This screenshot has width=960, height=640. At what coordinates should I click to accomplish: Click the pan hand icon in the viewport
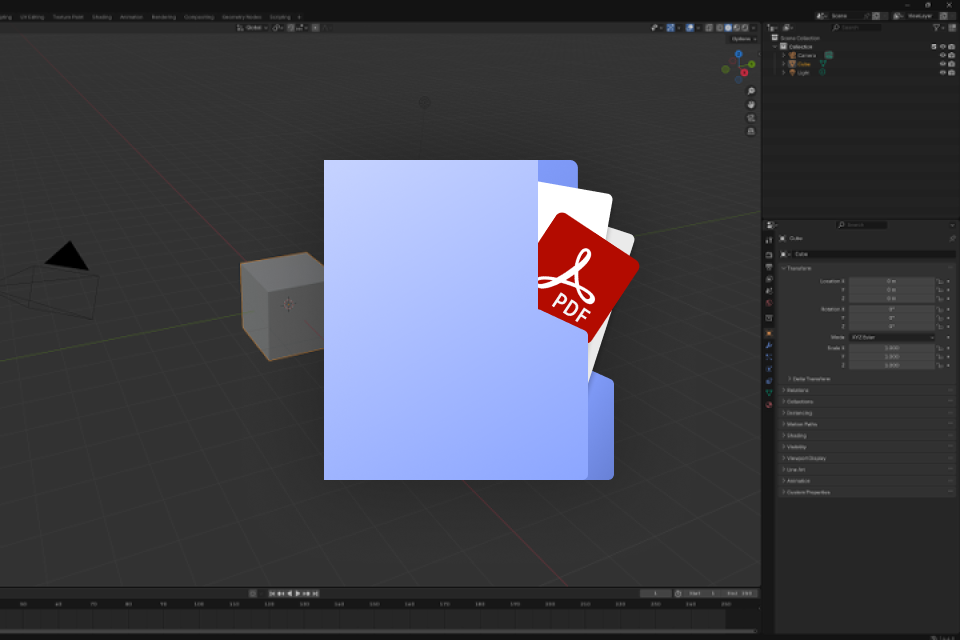(x=751, y=105)
